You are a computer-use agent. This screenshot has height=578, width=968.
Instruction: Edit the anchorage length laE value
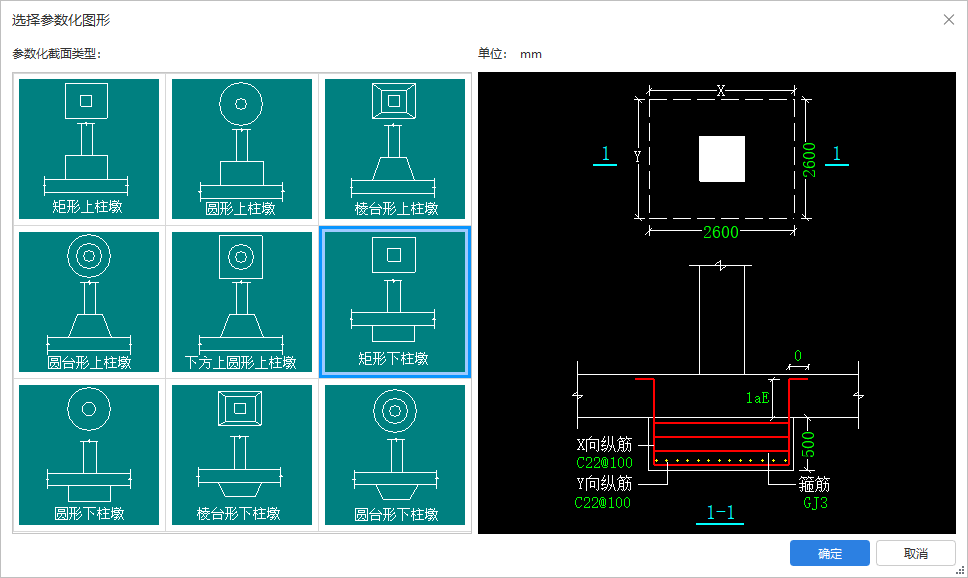click(757, 398)
